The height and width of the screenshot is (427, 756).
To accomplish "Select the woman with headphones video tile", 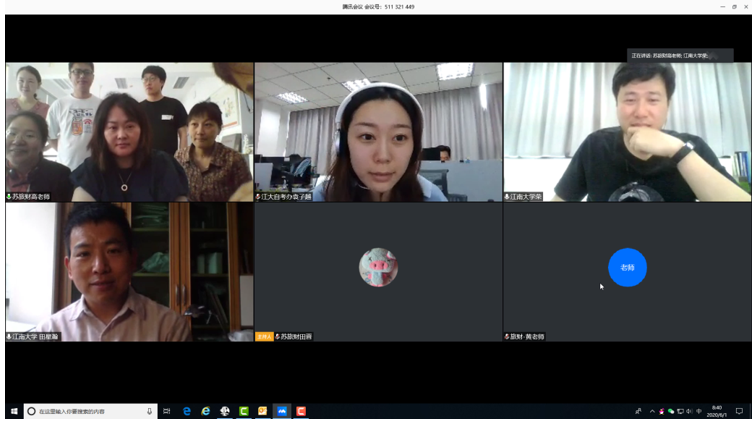I will (378, 132).
